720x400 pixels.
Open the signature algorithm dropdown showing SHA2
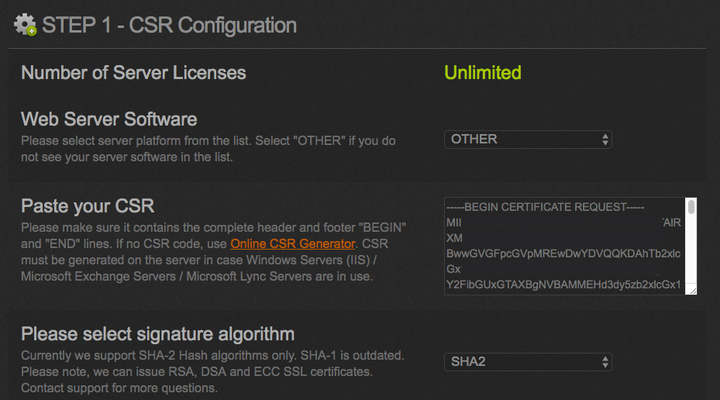[528, 362]
